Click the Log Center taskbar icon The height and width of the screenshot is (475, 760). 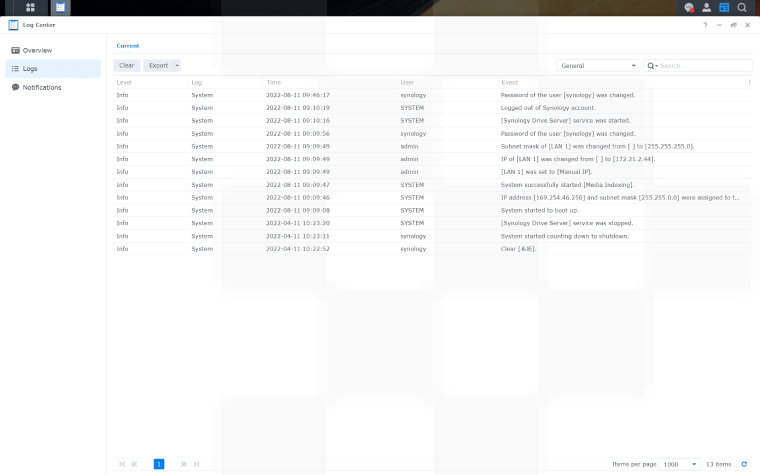tap(60, 7)
